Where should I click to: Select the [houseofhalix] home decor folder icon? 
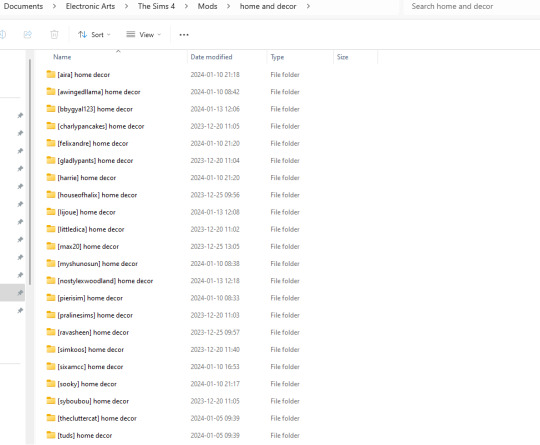[51, 195]
